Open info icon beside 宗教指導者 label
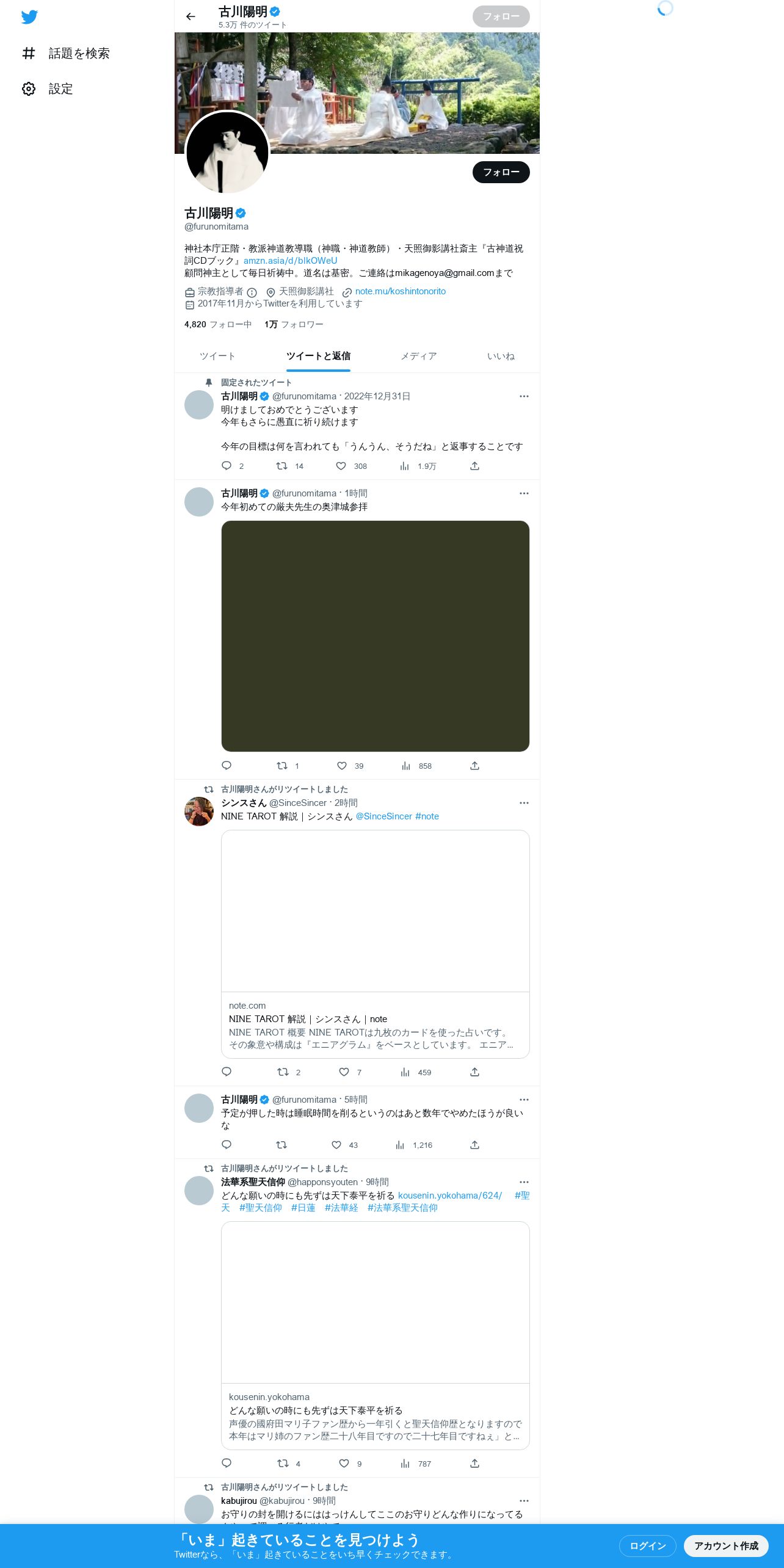784x1568 pixels. click(252, 292)
